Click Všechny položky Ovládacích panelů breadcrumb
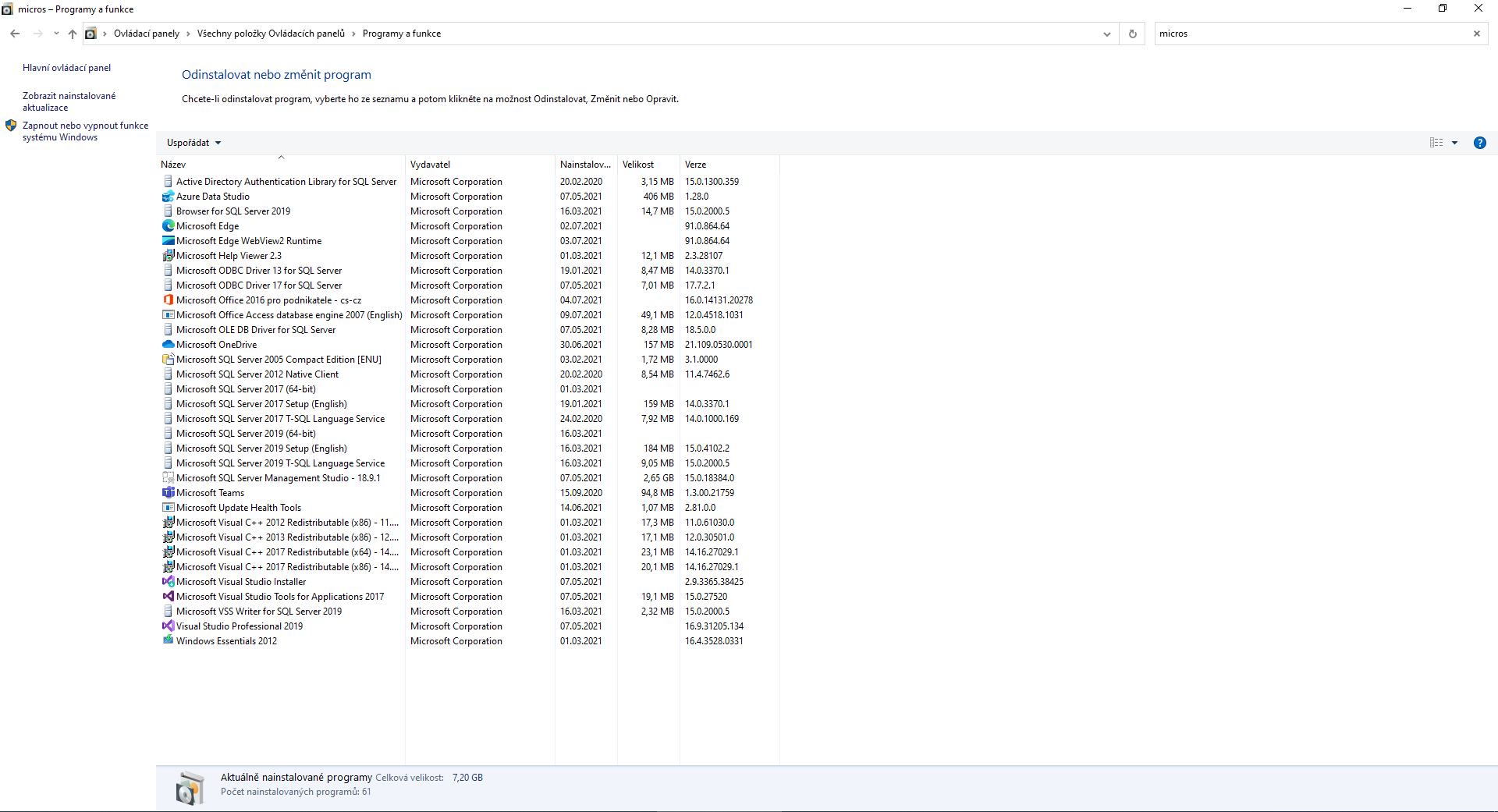This screenshot has width=1498, height=812. point(271,34)
